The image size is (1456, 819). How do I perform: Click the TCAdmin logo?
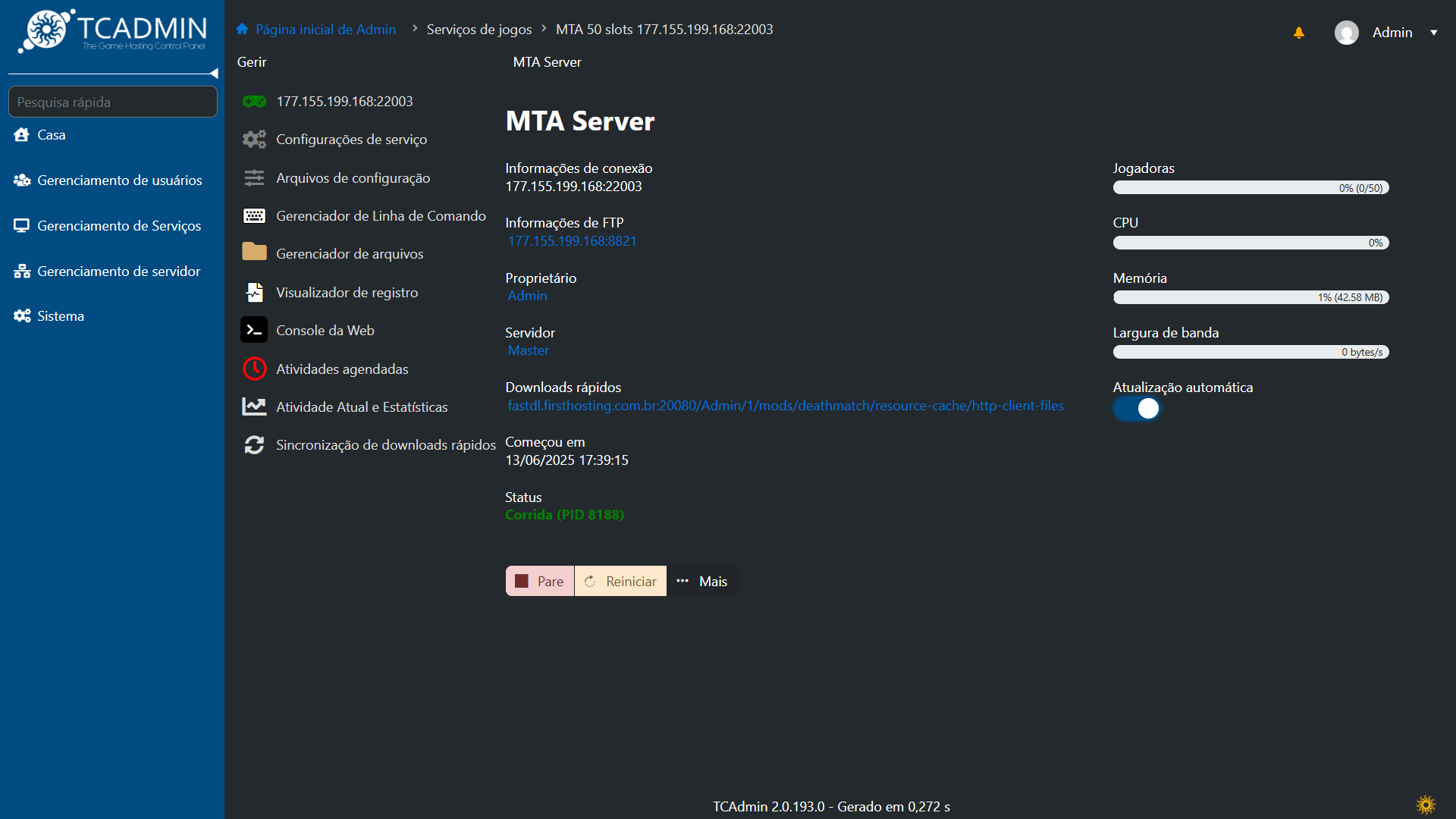pyautogui.click(x=112, y=31)
